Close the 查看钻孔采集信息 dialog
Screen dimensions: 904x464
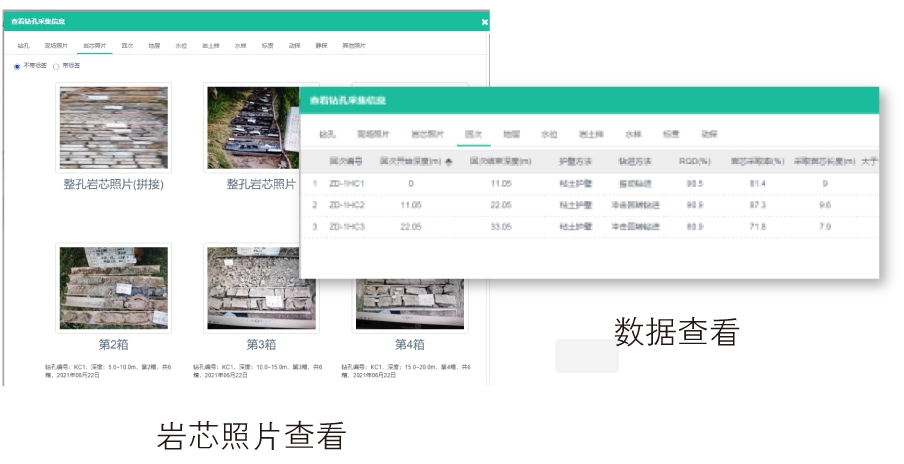point(485,21)
